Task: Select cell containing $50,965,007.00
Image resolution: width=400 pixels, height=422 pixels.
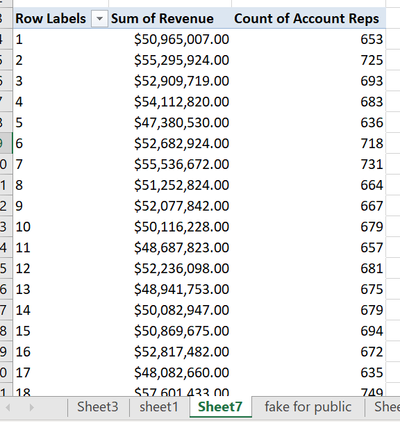Action: click(x=170, y=39)
